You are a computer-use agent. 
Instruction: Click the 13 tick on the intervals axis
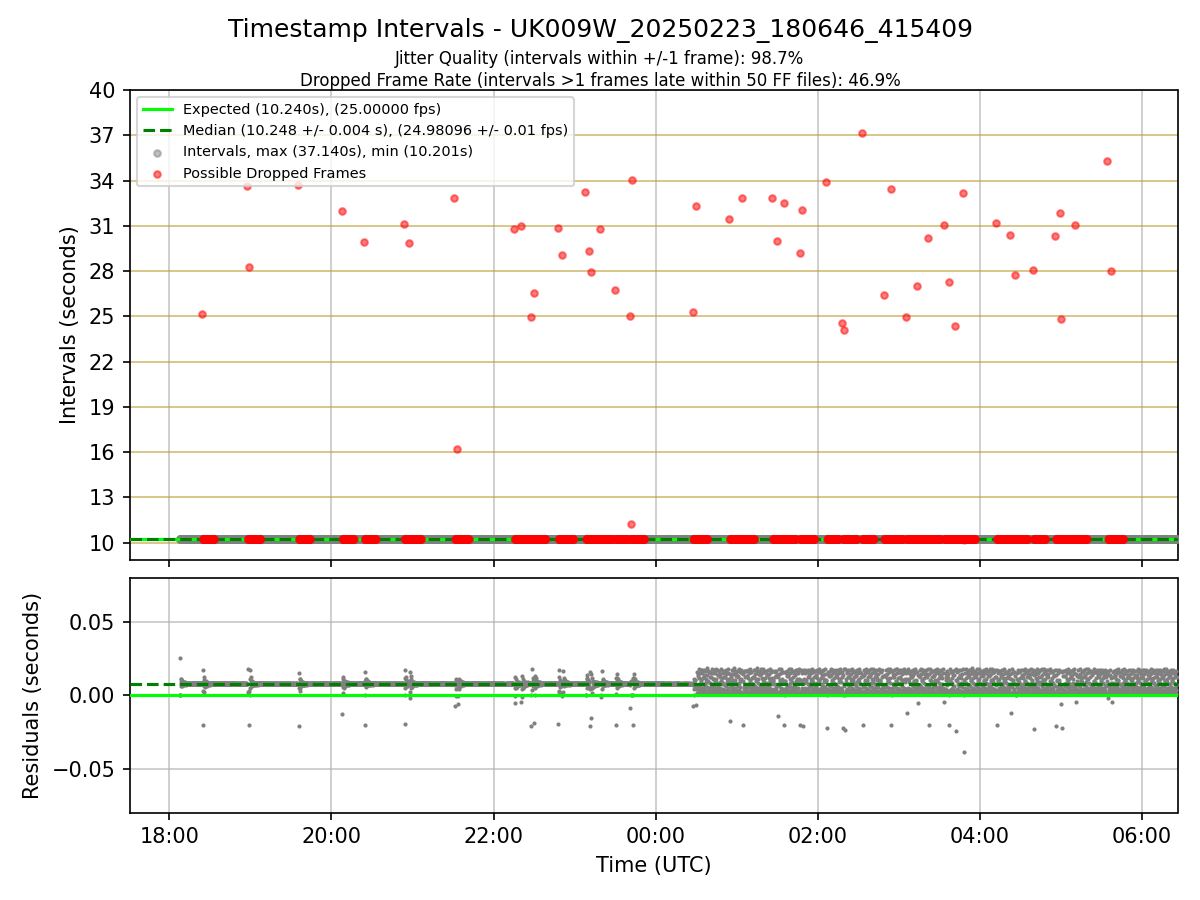pyautogui.click(x=104, y=497)
